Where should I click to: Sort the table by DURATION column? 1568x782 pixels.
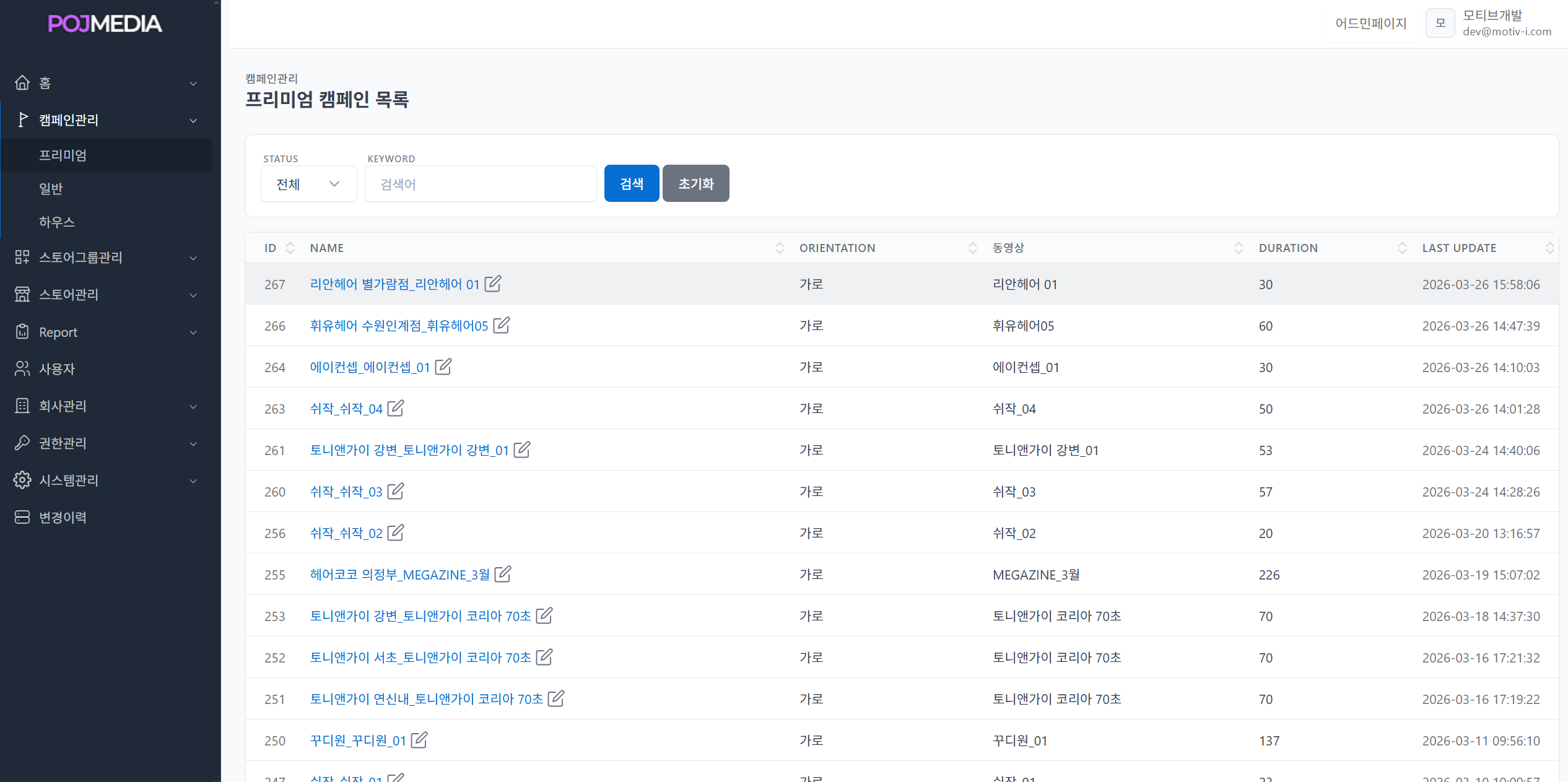[1402, 248]
